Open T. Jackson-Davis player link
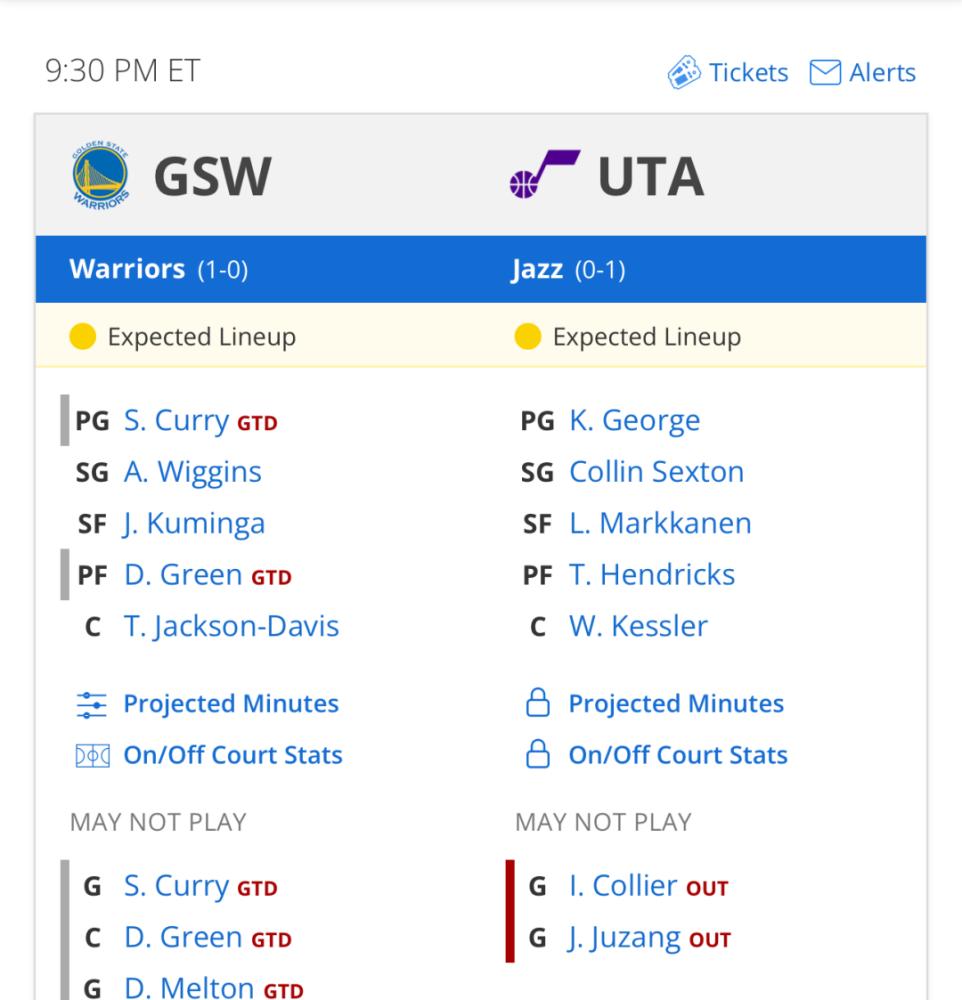 click(x=232, y=626)
